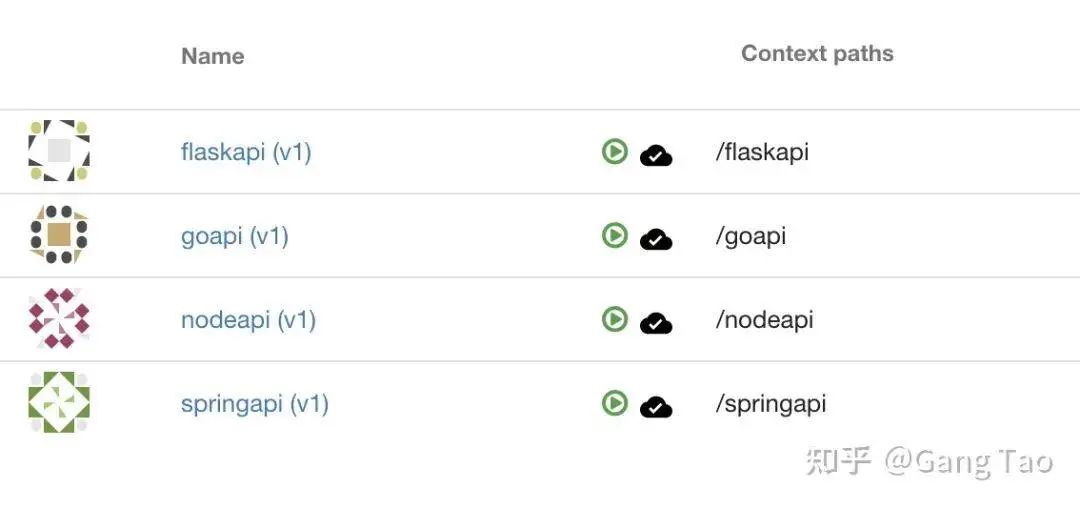Click nodeapi cloud deployed checkmark icon
1080x509 pixels.
point(656,324)
